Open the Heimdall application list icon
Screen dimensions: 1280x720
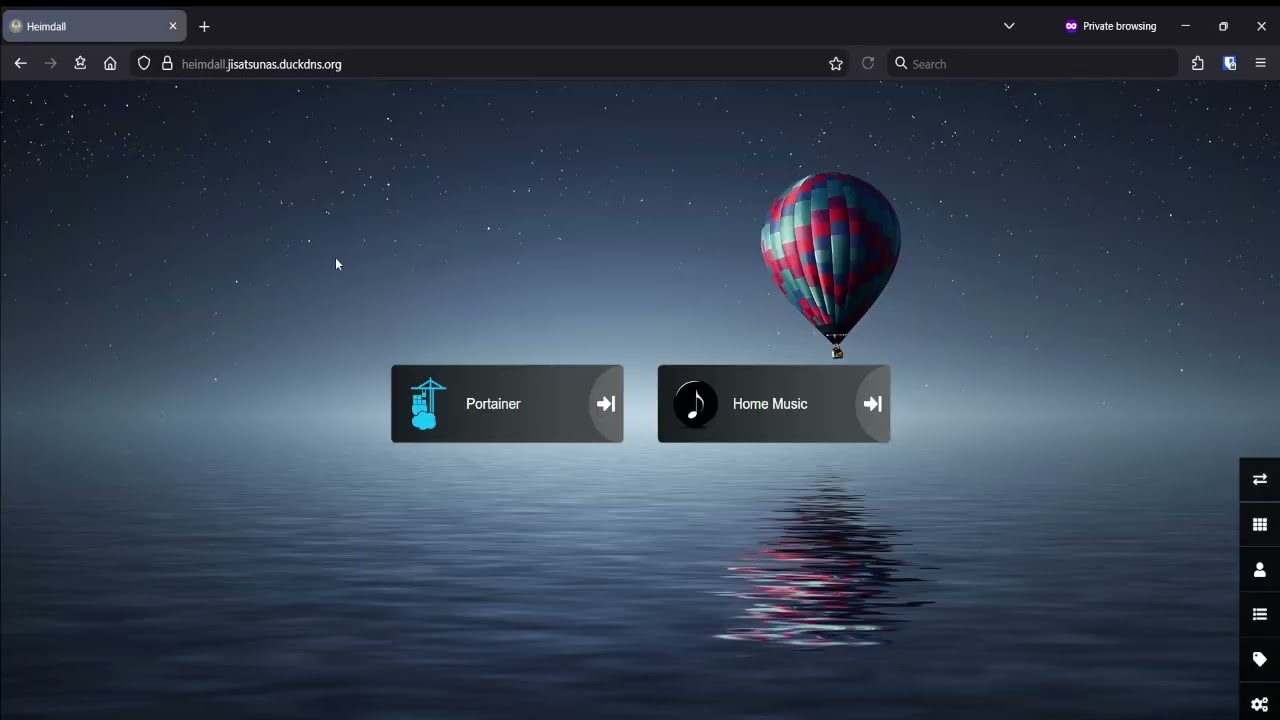(1260, 615)
